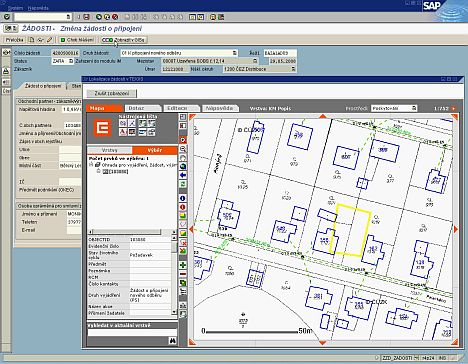Click the zoom-in magnifier icon on map toolbar
Viewport: 468px width, 364px height.
click(x=183, y=140)
